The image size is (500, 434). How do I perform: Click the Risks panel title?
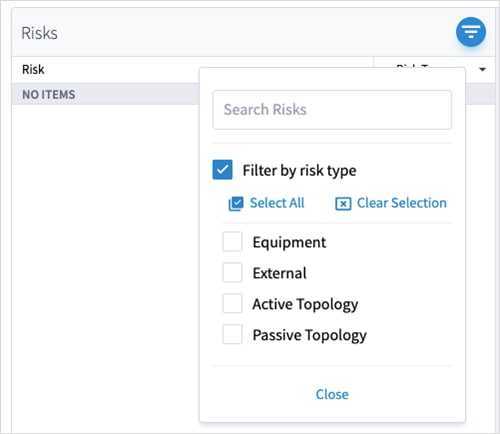(x=39, y=33)
